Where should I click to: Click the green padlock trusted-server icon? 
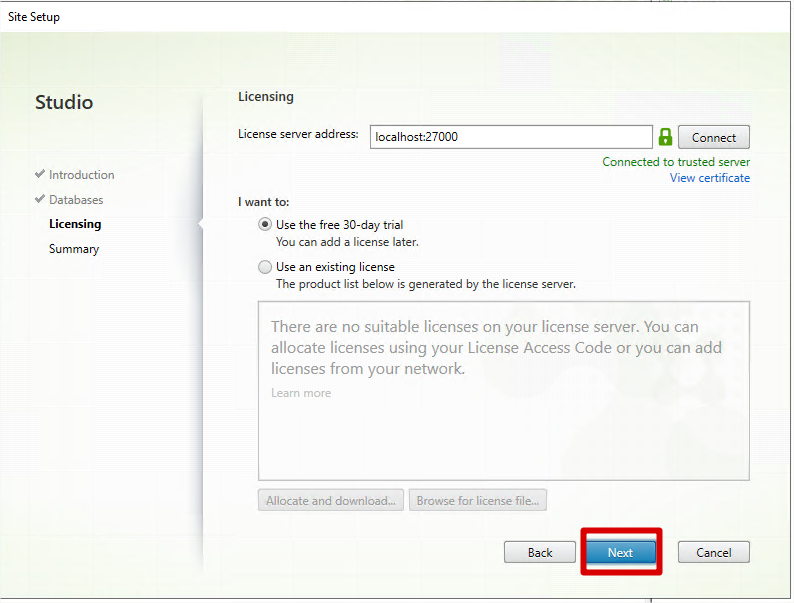[665, 137]
